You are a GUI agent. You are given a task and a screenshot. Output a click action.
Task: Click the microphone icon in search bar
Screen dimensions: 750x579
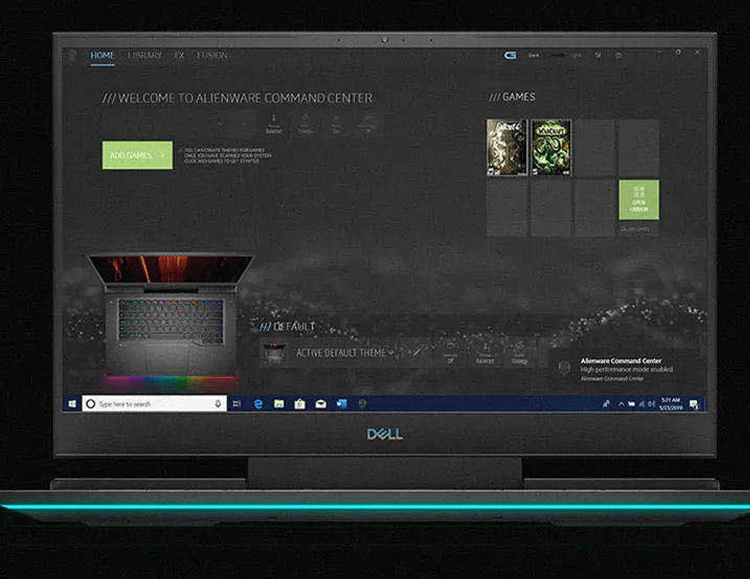pyautogui.click(x=217, y=404)
